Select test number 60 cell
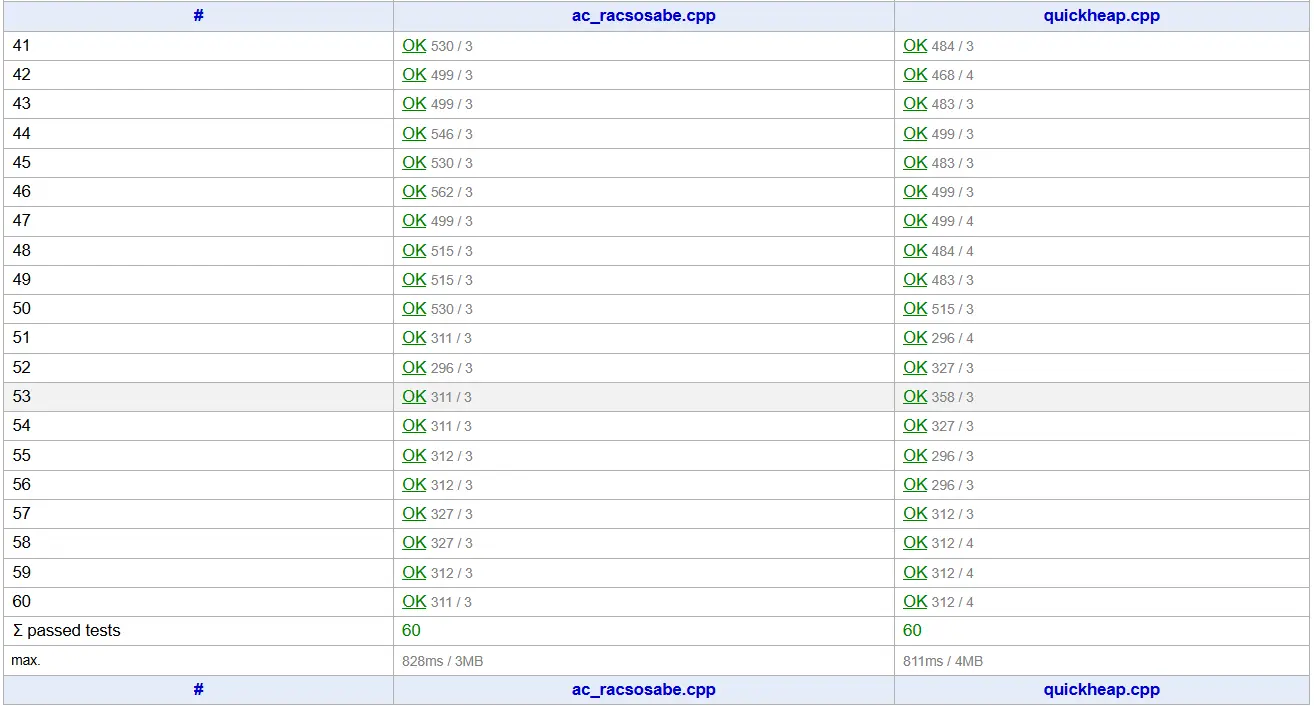1314x706 pixels. (x=22, y=601)
